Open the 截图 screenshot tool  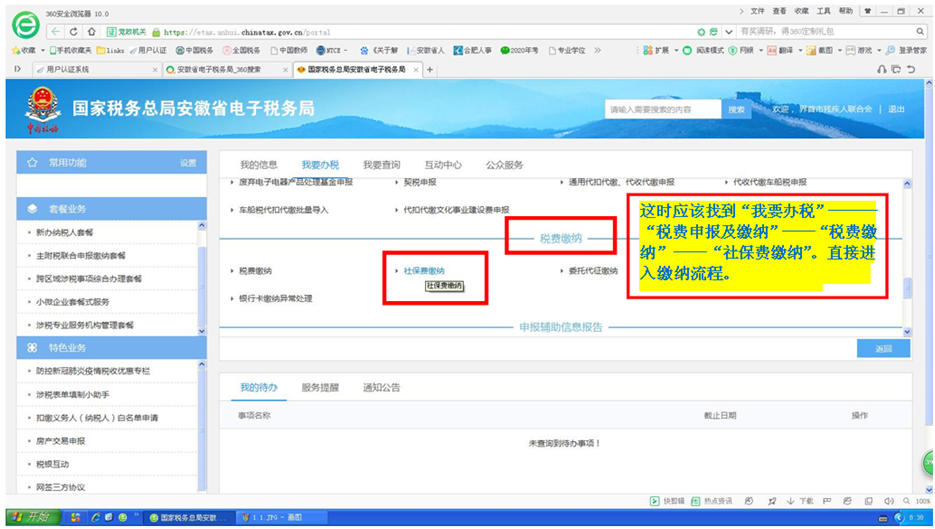pyautogui.click(x=820, y=51)
